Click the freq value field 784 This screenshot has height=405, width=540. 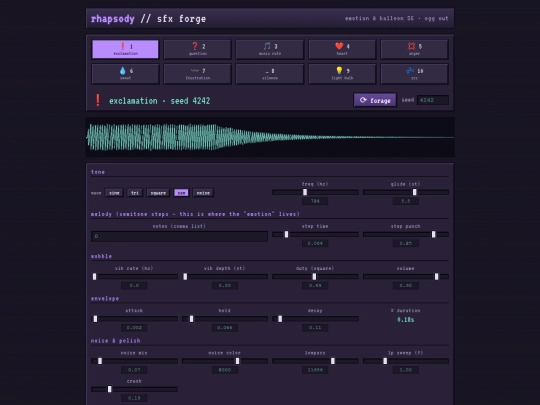coord(315,201)
